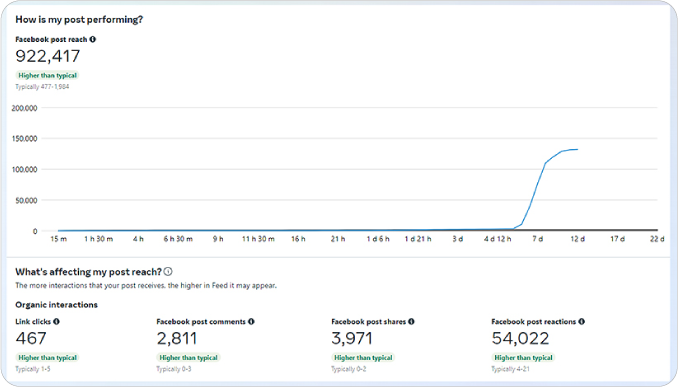Viewport: 678px width, 387px height.
Task: Select the Organic interactions heading
Action: click(x=56, y=305)
